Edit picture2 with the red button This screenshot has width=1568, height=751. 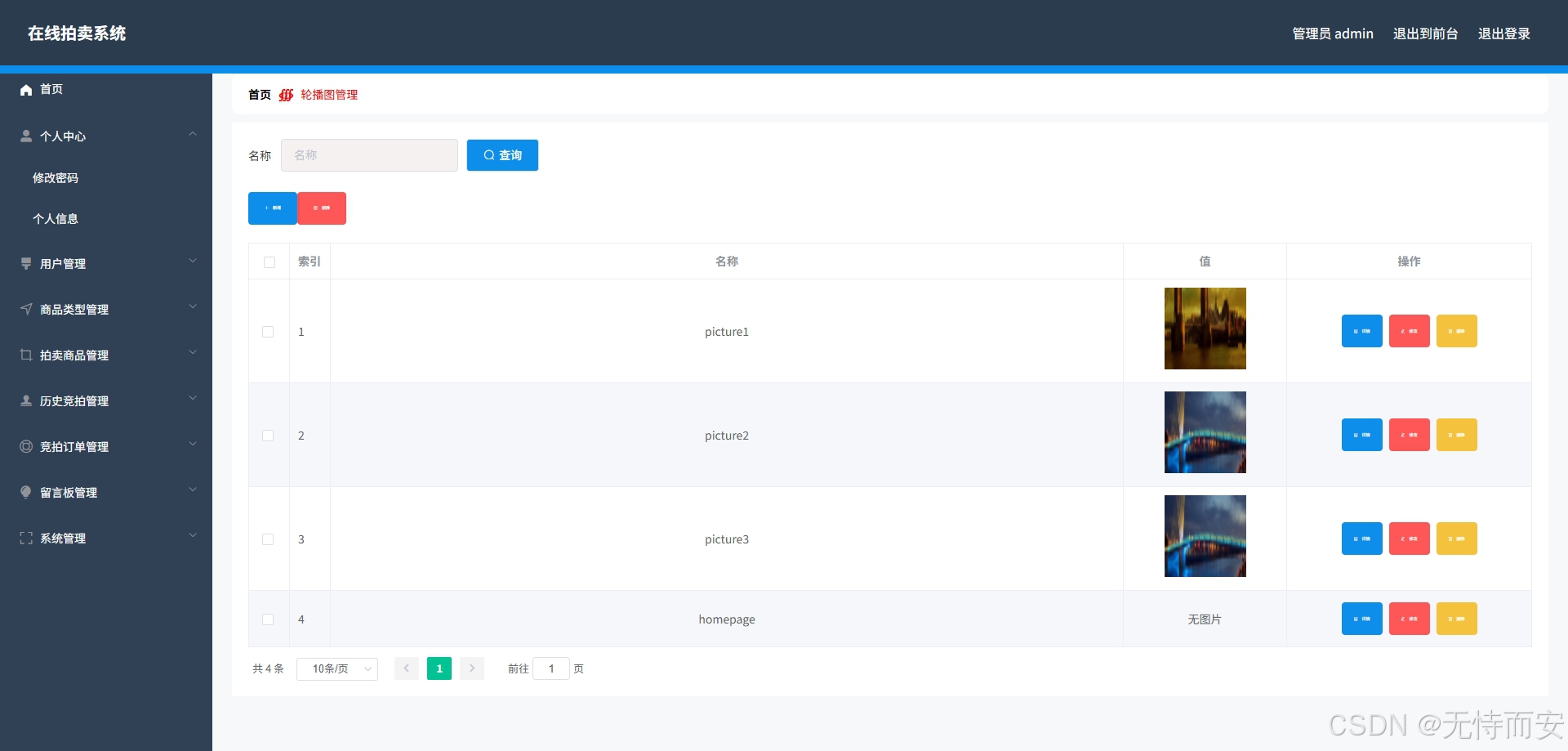(1410, 435)
